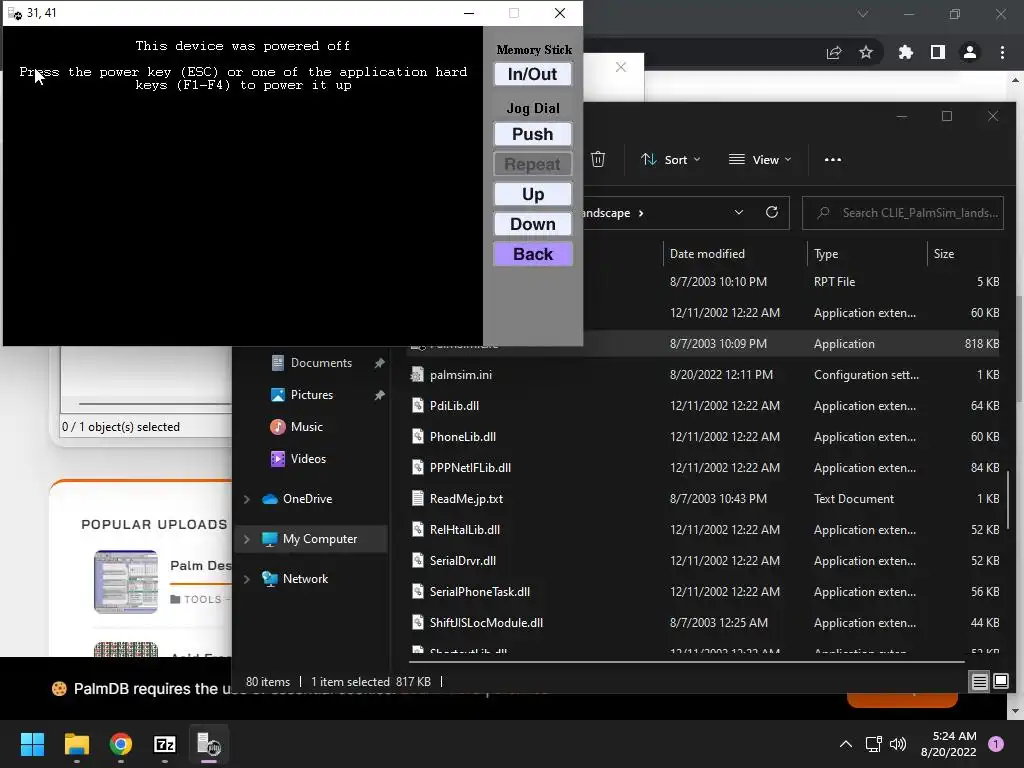The width and height of the screenshot is (1024, 768).
Task: Open the Windows Start menu
Action: [x=32, y=744]
